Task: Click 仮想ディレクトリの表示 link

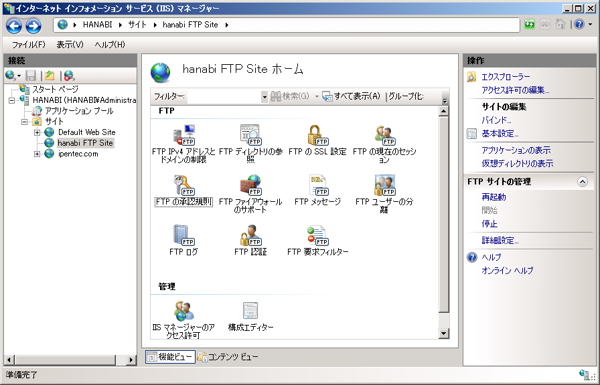Action: click(x=517, y=163)
